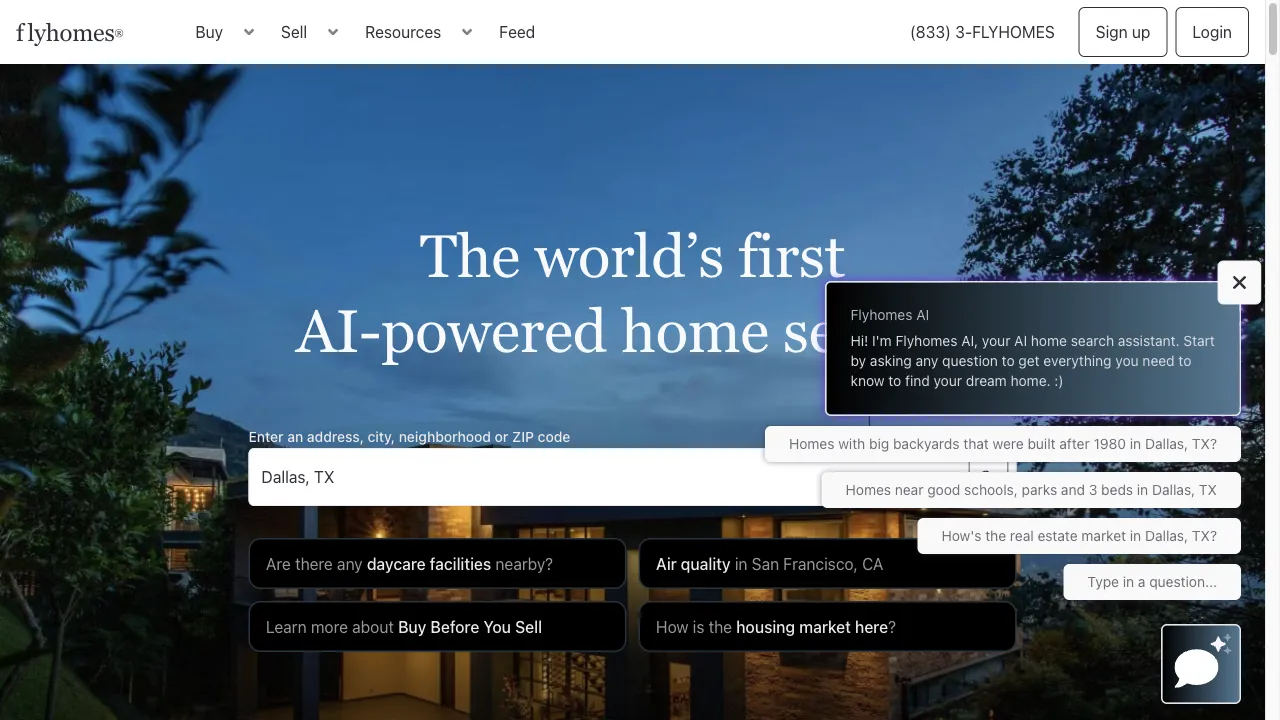Click the Sign up button

(1123, 32)
